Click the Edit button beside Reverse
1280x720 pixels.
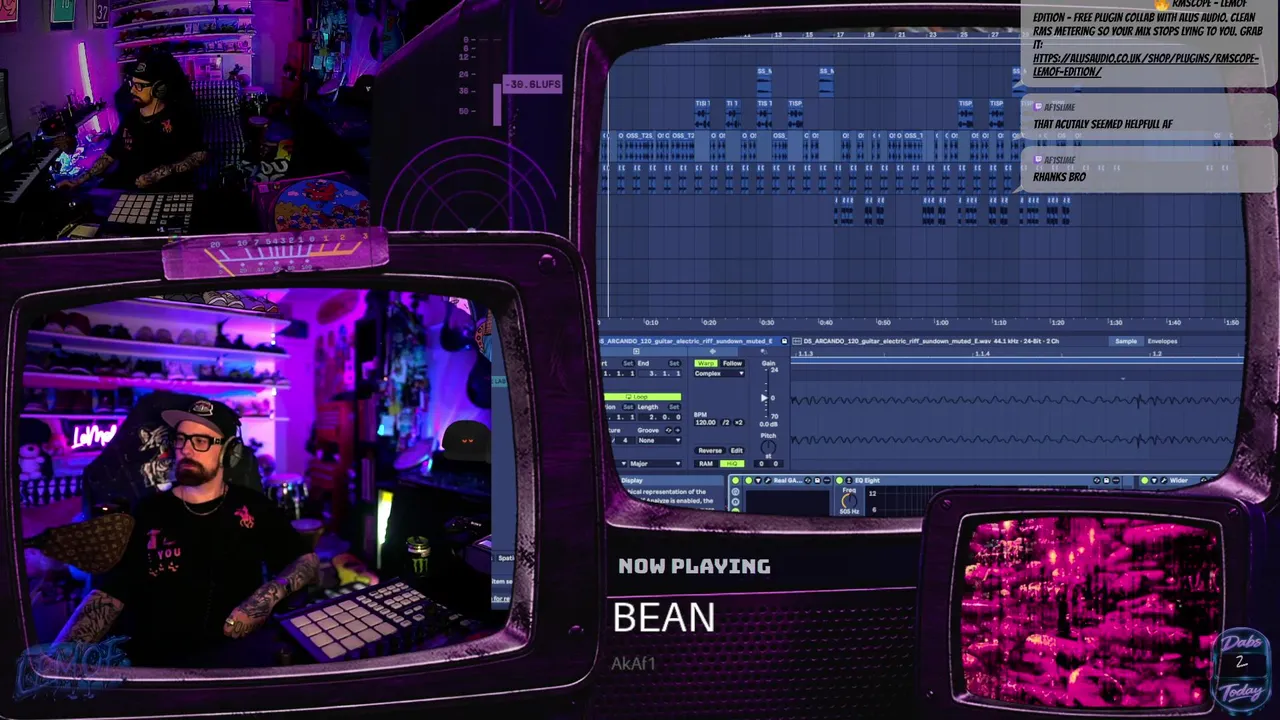[737, 450]
